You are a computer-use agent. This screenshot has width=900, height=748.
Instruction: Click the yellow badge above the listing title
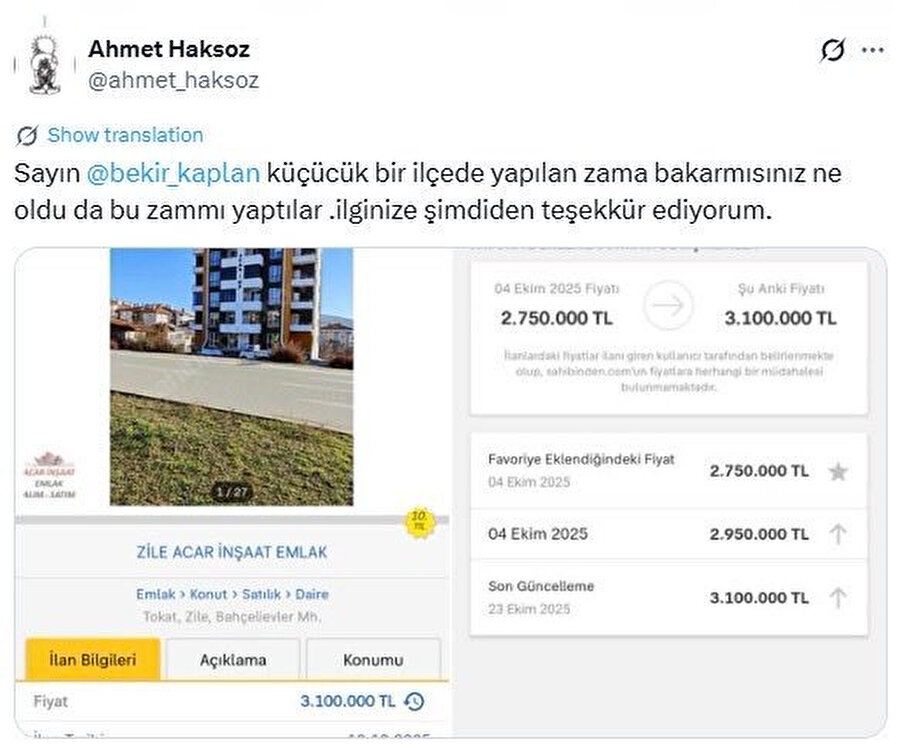point(420,521)
